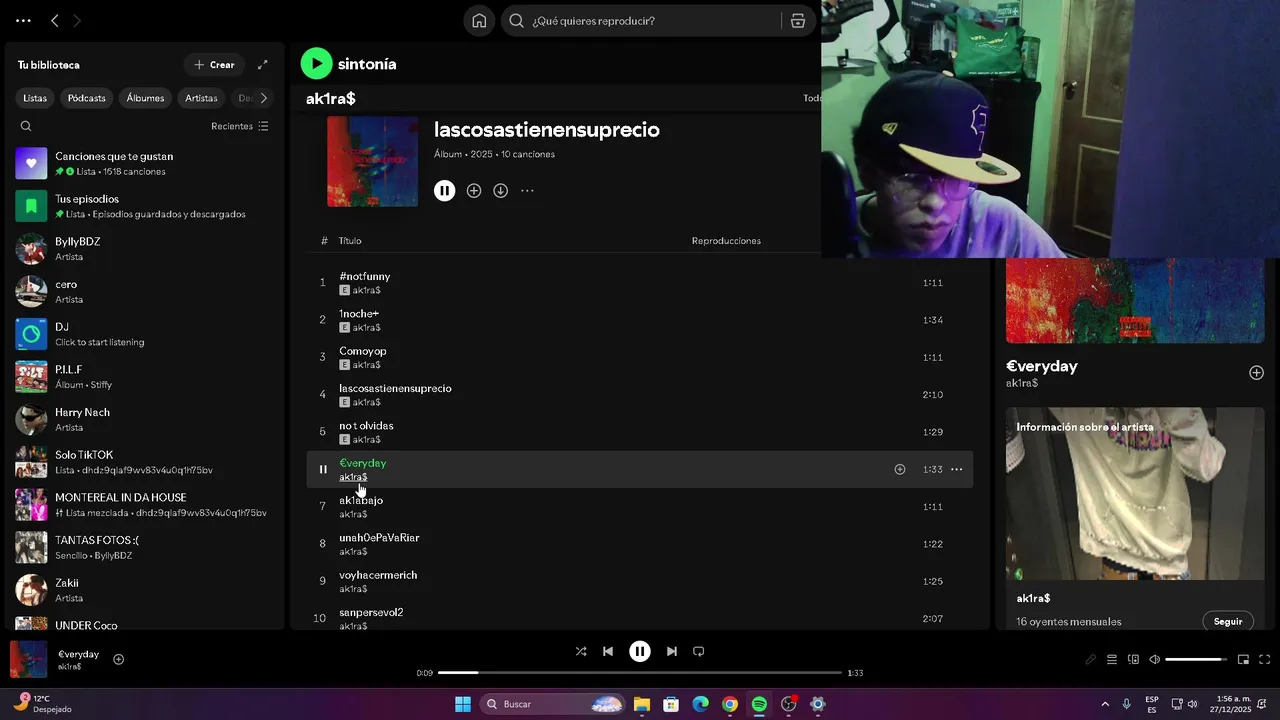Seek in the song progress bar
Viewport: 1280px width, 720px height.
click(640, 673)
